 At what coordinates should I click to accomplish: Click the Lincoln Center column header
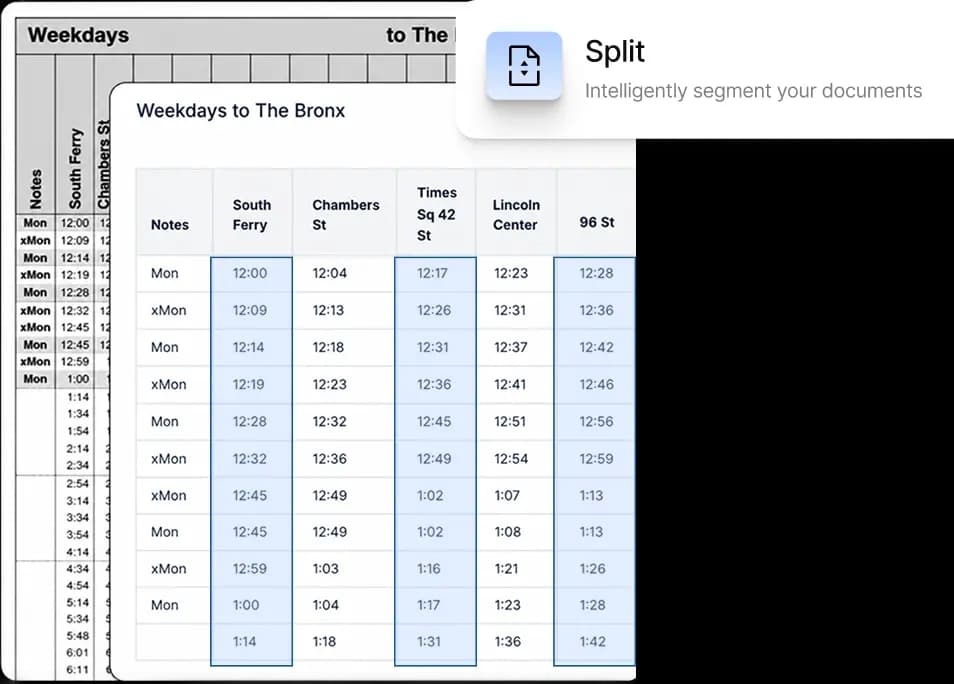coord(516,215)
